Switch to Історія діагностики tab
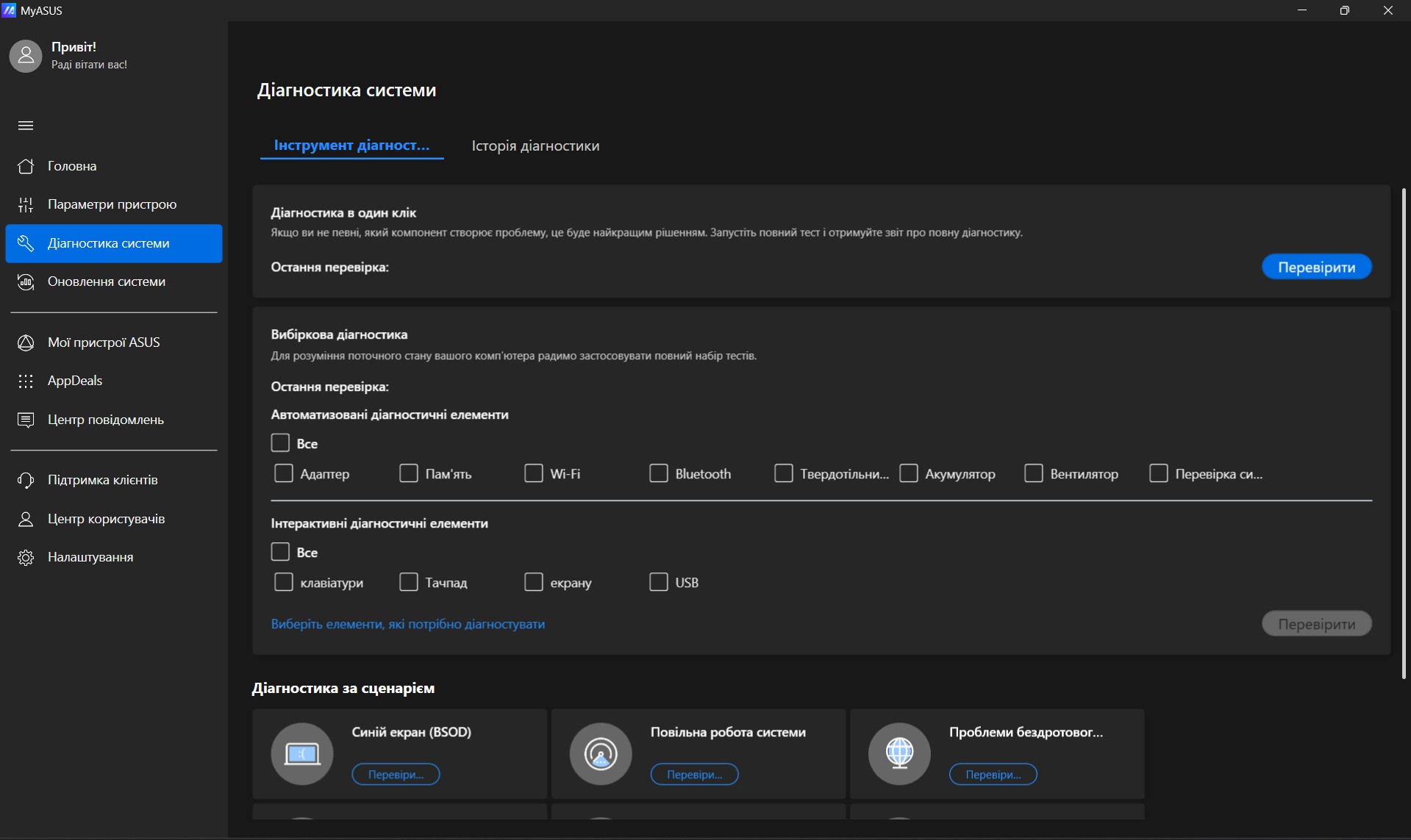 pos(535,146)
